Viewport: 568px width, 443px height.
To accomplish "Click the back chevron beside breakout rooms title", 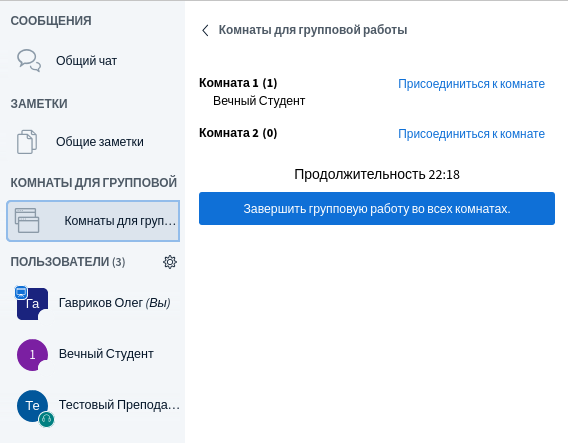I will (205, 30).
